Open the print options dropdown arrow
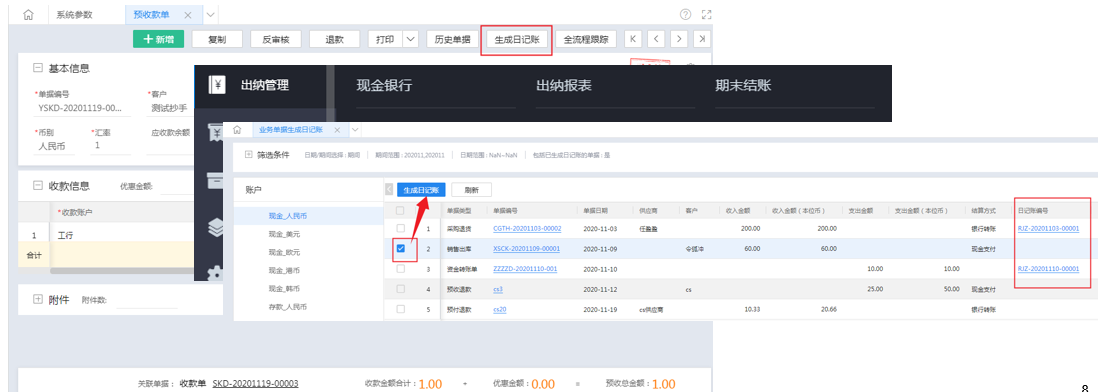This screenshot has width=1098, height=392. (x=410, y=39)
